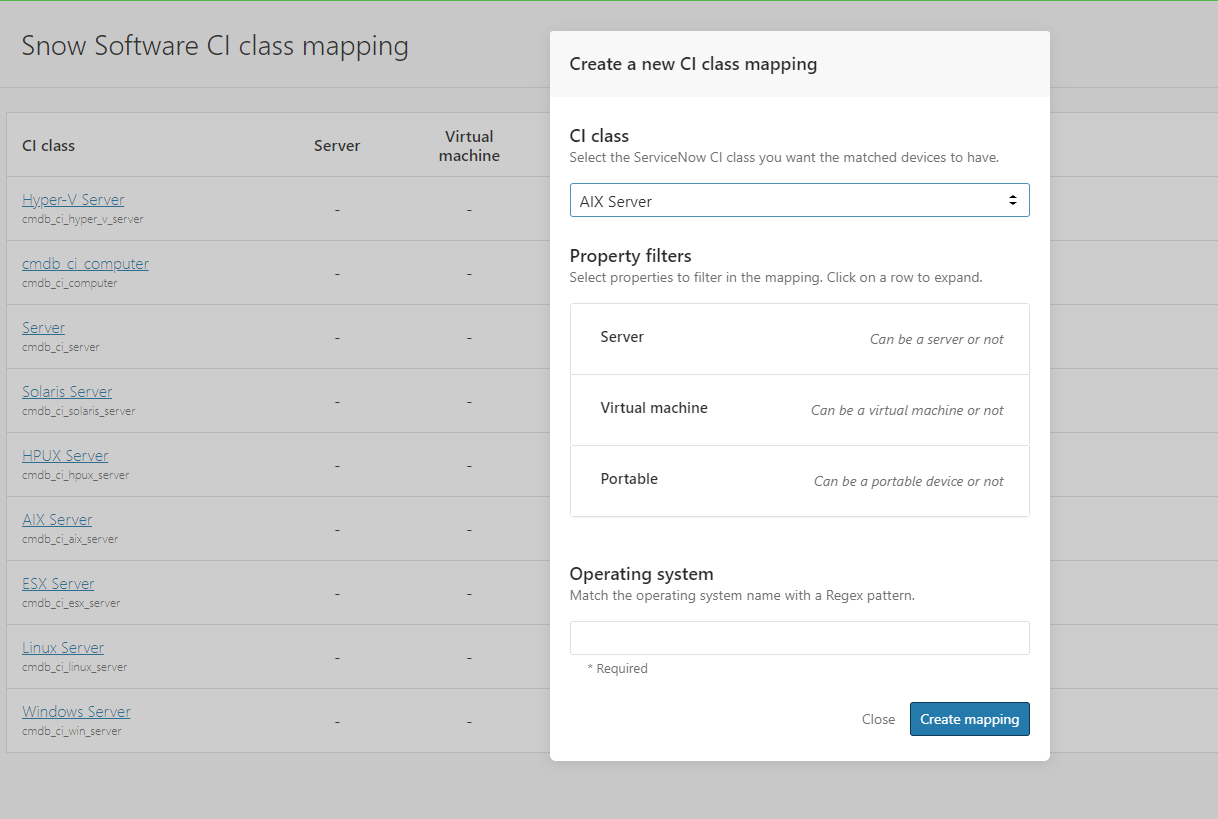Screen dimensions: 1218x819
Task: Open the Hyper-V Server mapping
Action: pos(73,199)
